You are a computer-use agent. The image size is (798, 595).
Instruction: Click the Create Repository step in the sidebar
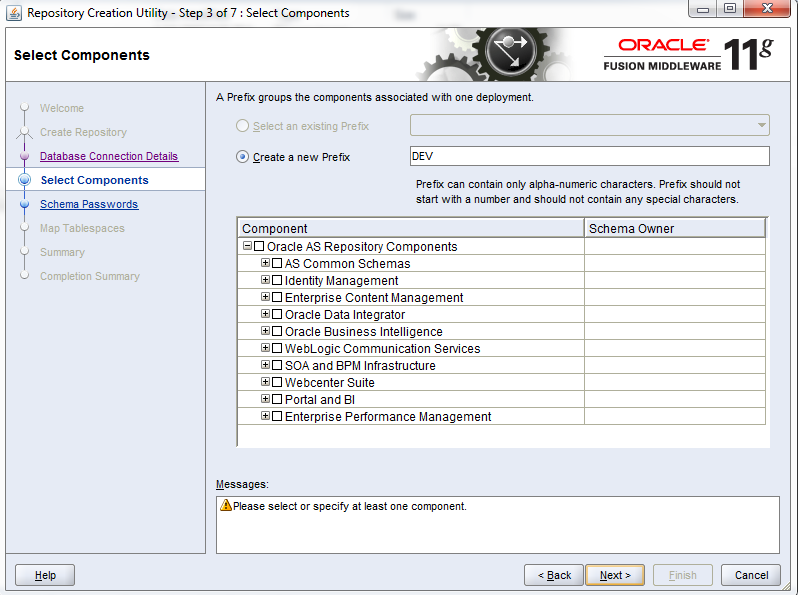pos(83,132)
